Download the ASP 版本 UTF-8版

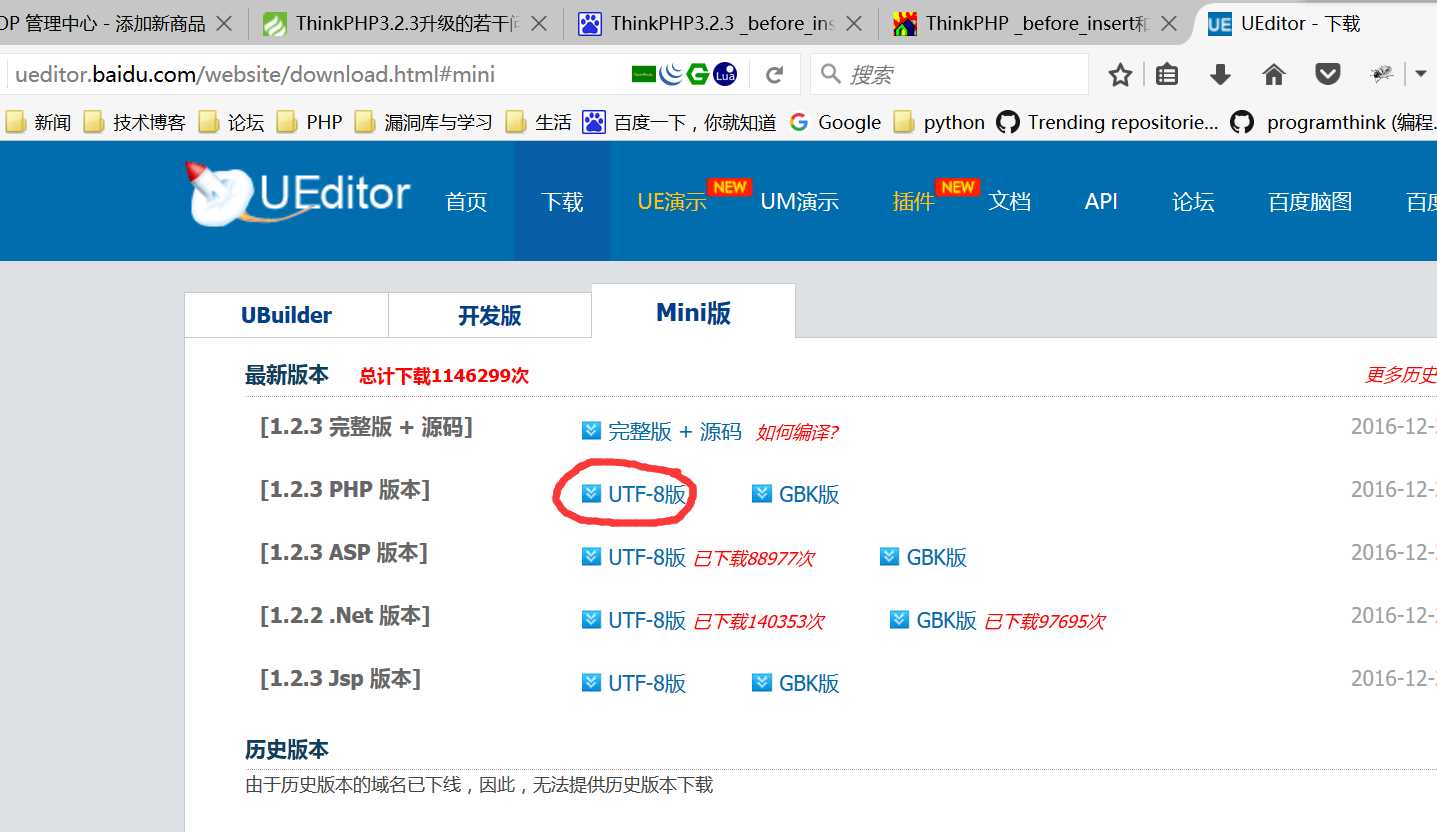[x=634, y=557]
